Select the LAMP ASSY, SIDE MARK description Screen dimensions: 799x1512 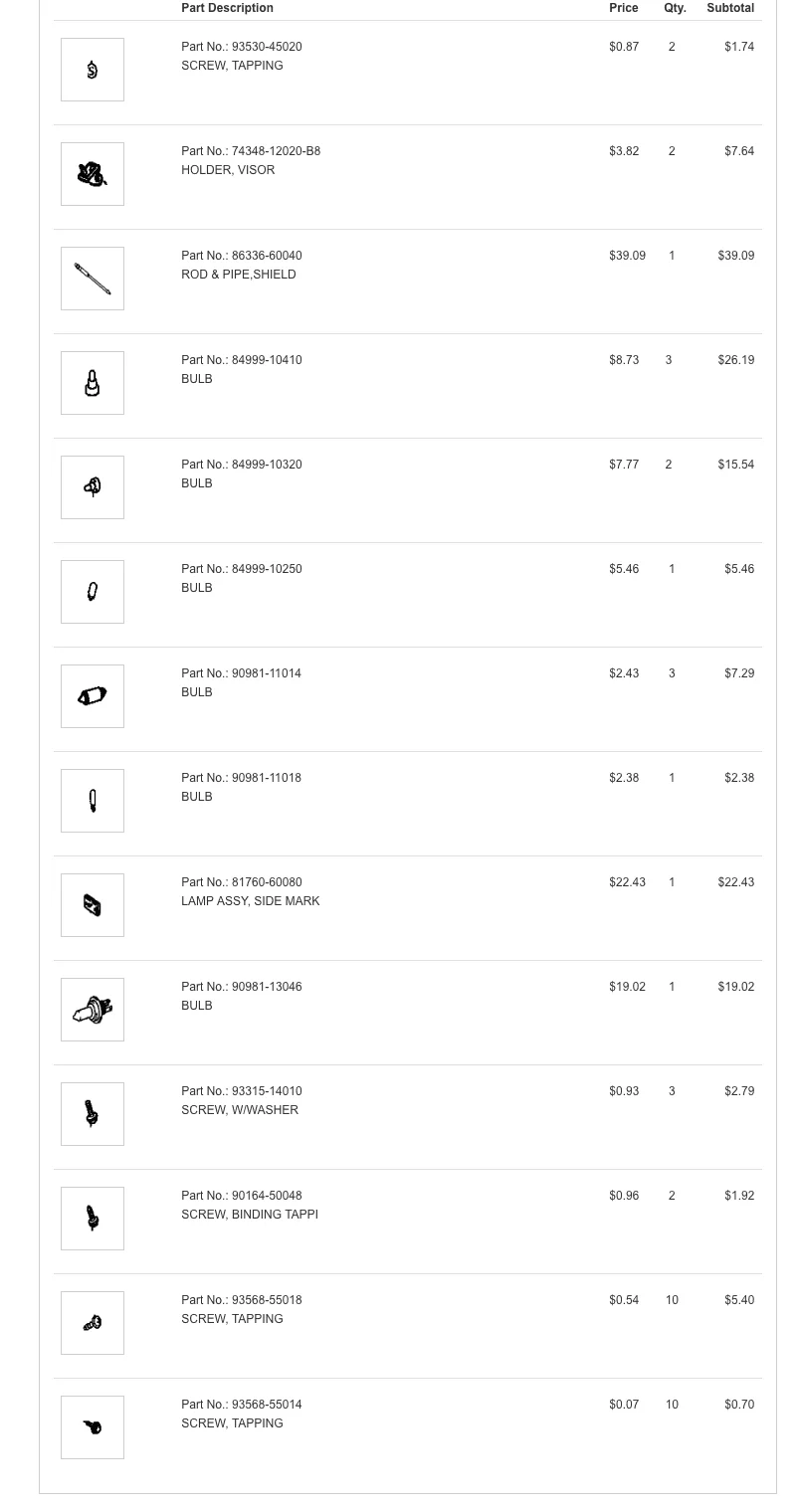(250, 901)
